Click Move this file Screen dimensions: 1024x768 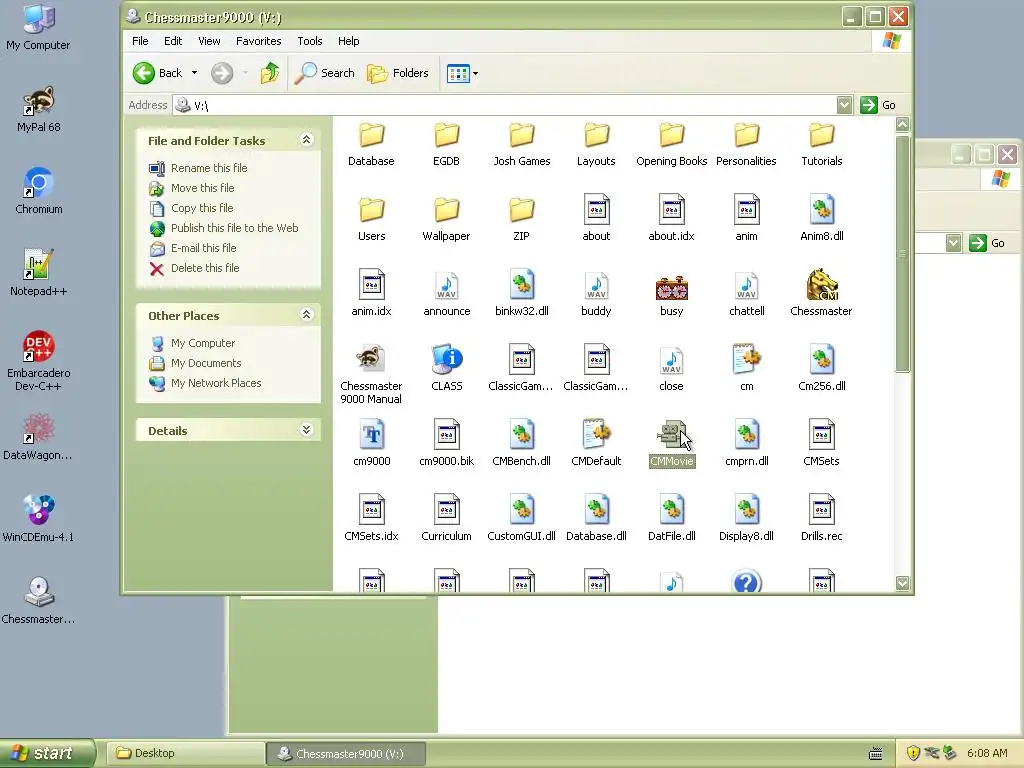202,188
